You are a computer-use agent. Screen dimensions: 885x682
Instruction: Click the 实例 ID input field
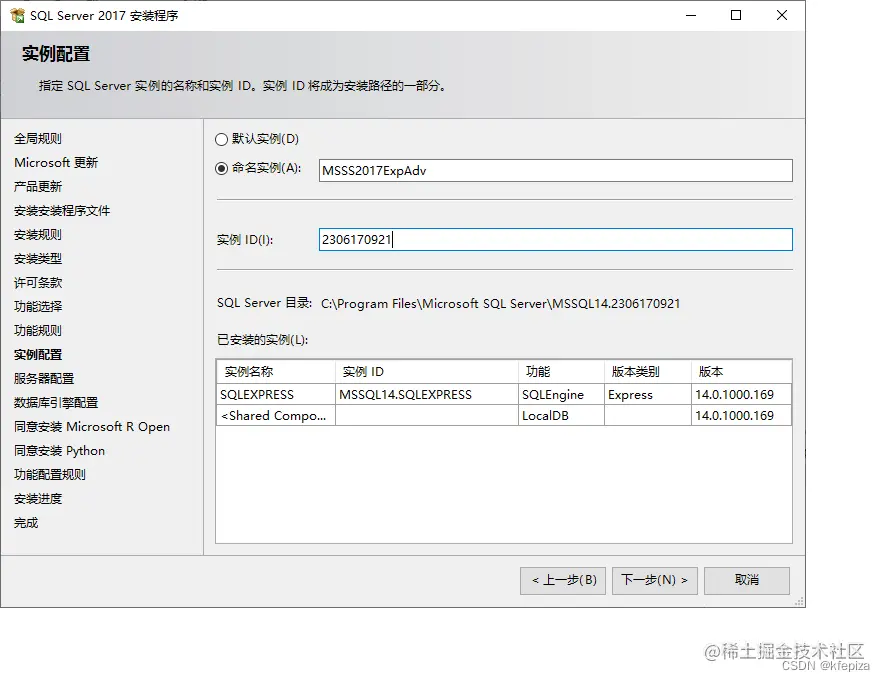point(555,239)
